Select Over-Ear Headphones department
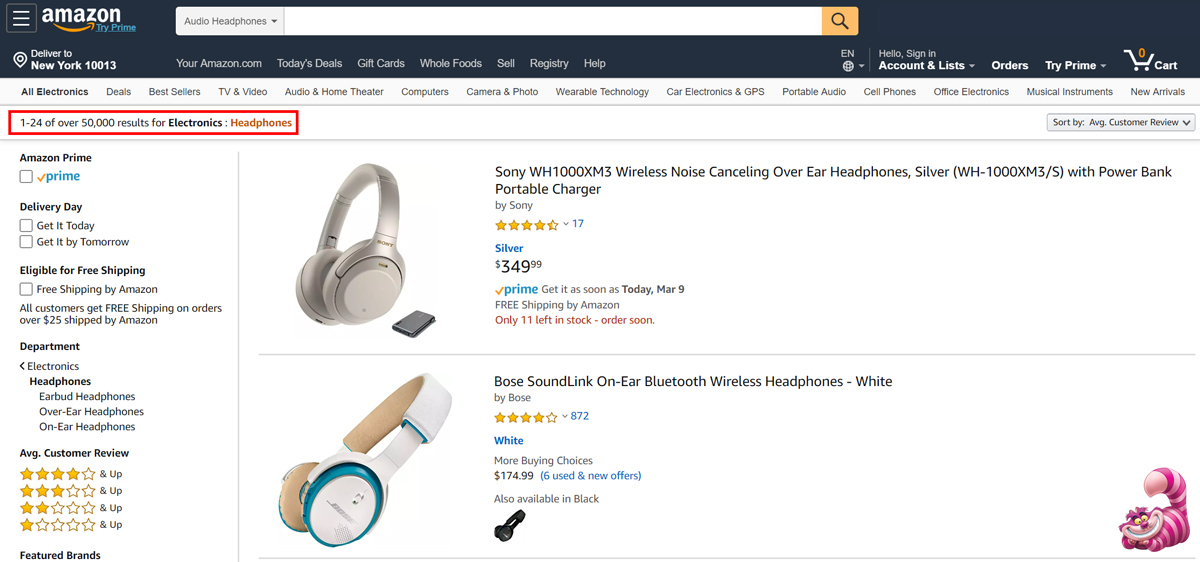 [x=91, y=412]
